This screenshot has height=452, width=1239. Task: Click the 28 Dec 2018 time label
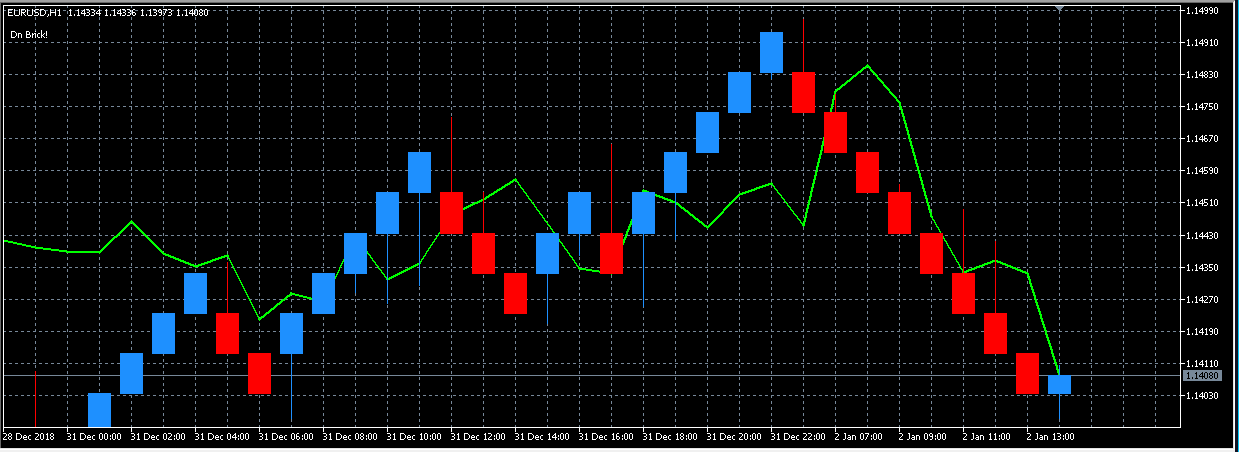[27, 437]
